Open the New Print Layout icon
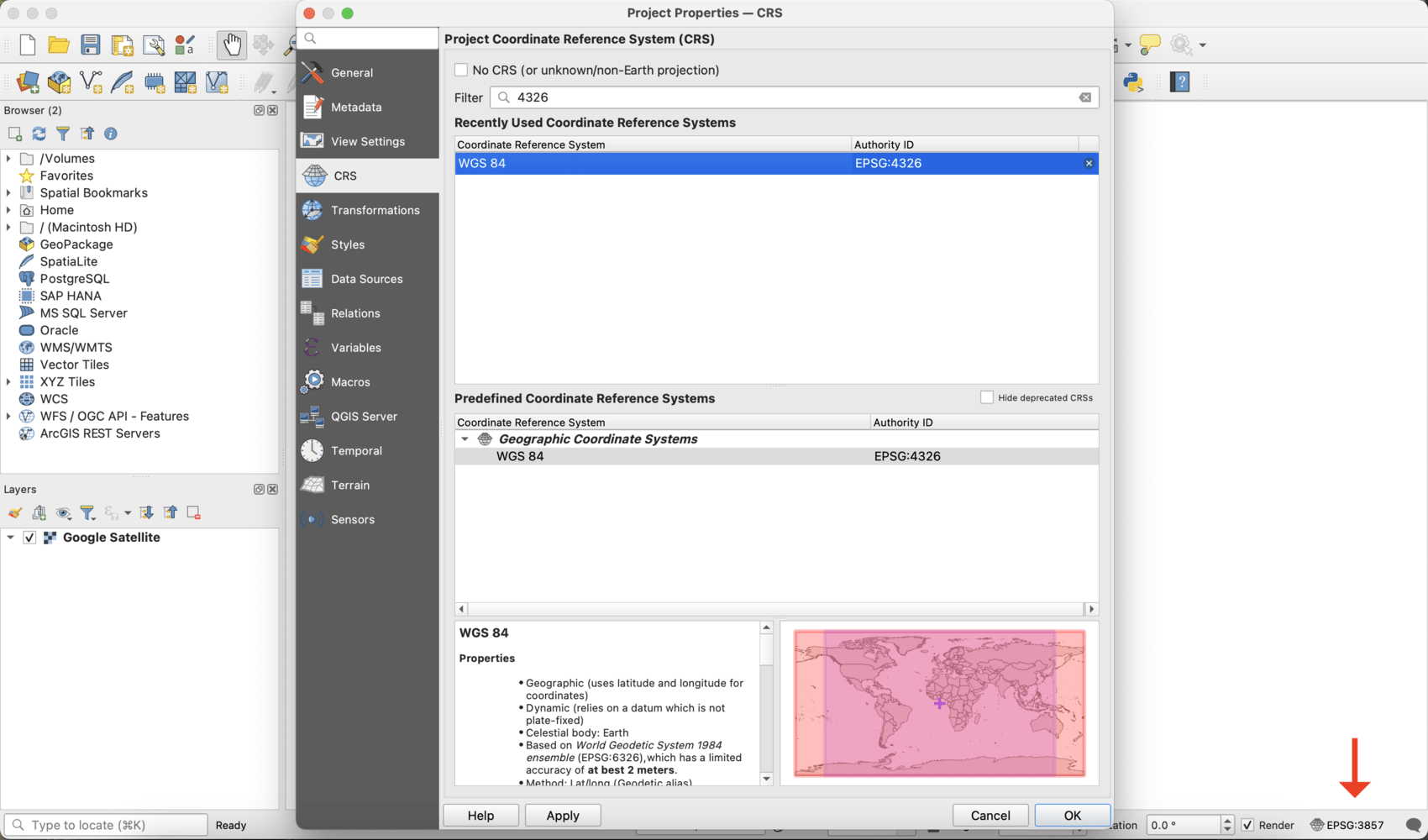This screenshot has height=840, width=1428. pos(123,45)
